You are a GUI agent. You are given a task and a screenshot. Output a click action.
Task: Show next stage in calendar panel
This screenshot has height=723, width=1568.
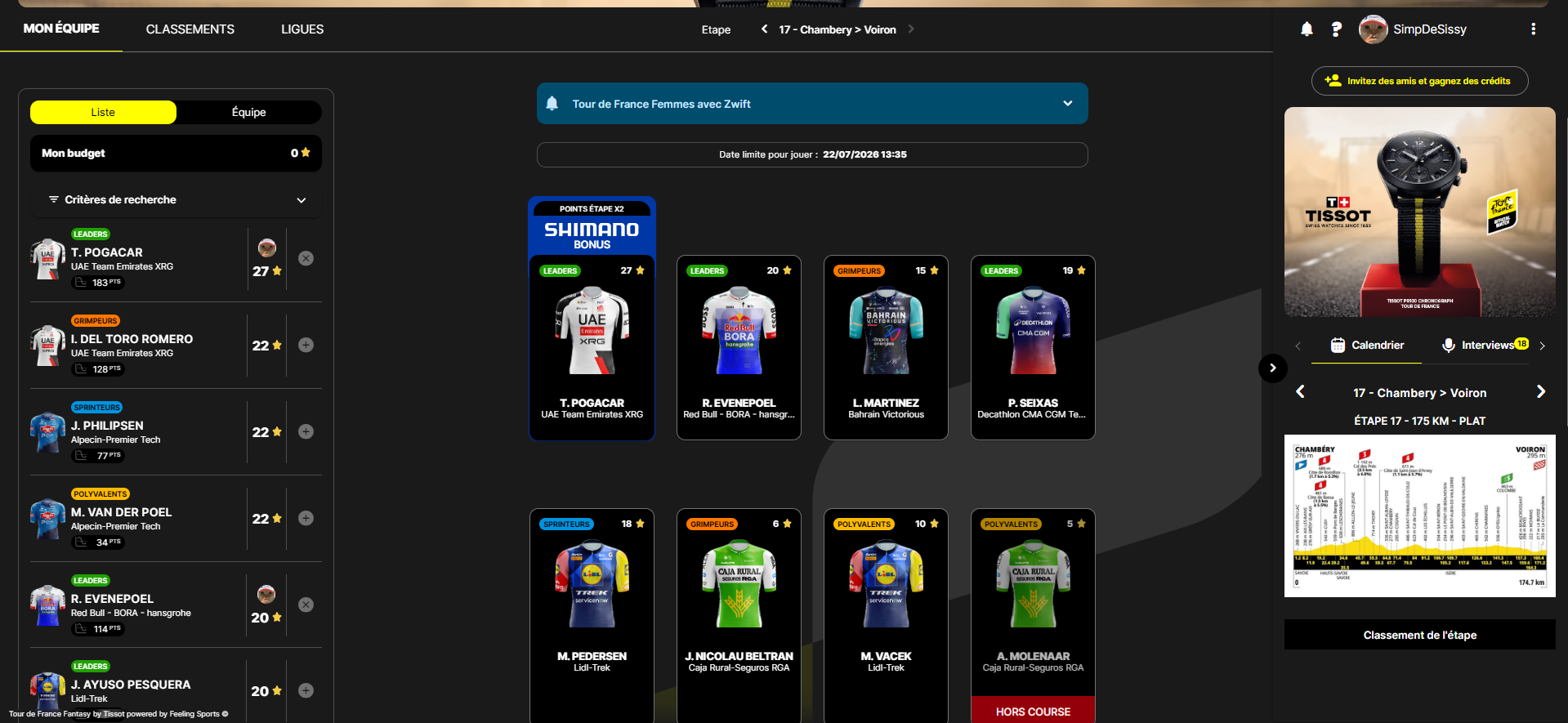click(1541, 392)
